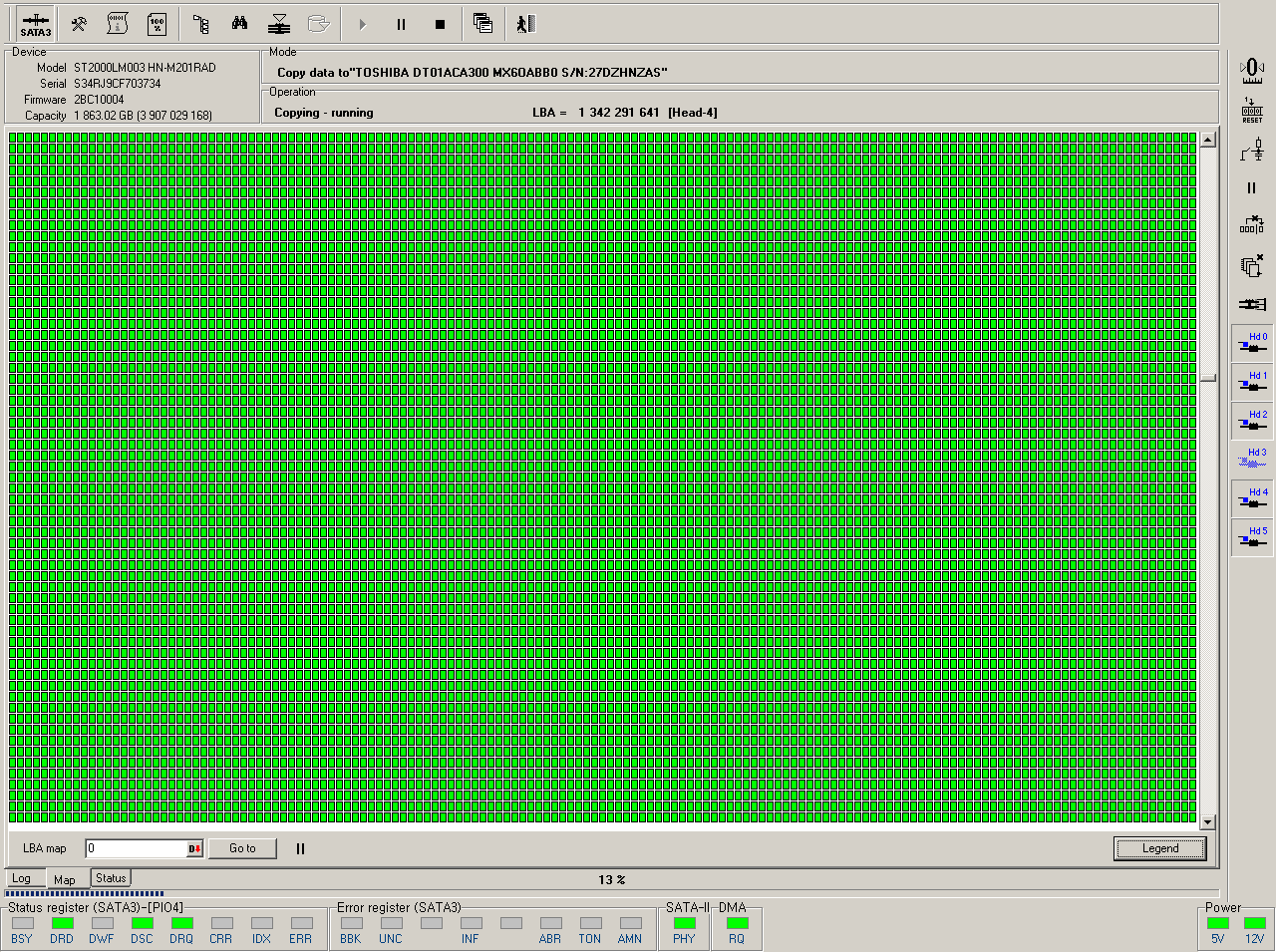Open the cascaded windows icon in toolbar
Screen dimensions: 1276x952
(x=482, y=24)
